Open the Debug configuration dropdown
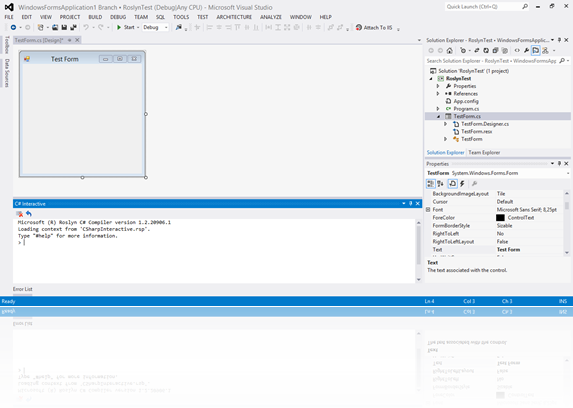Viewport: 573px width, 408px height. [155, 27]
